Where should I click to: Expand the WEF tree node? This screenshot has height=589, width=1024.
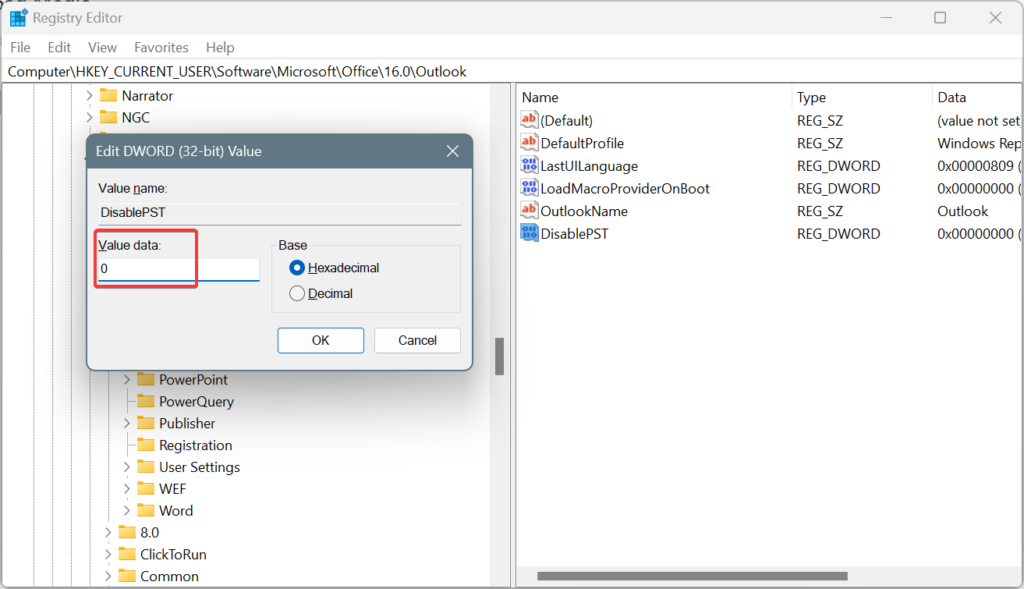click(x=127, y=488)
